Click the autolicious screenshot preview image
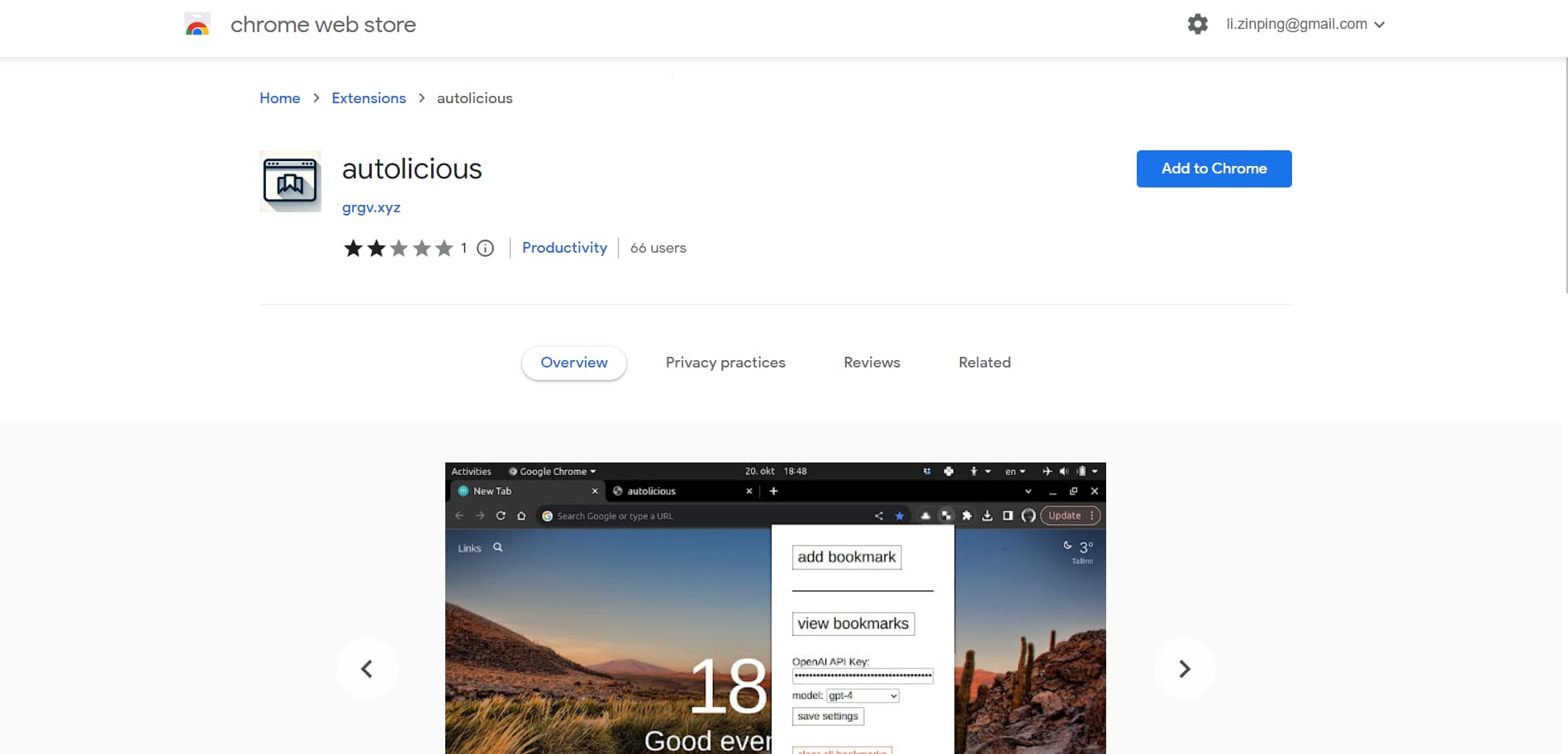The width and height of the screenshot is (1568, 754). click(775, 608)
